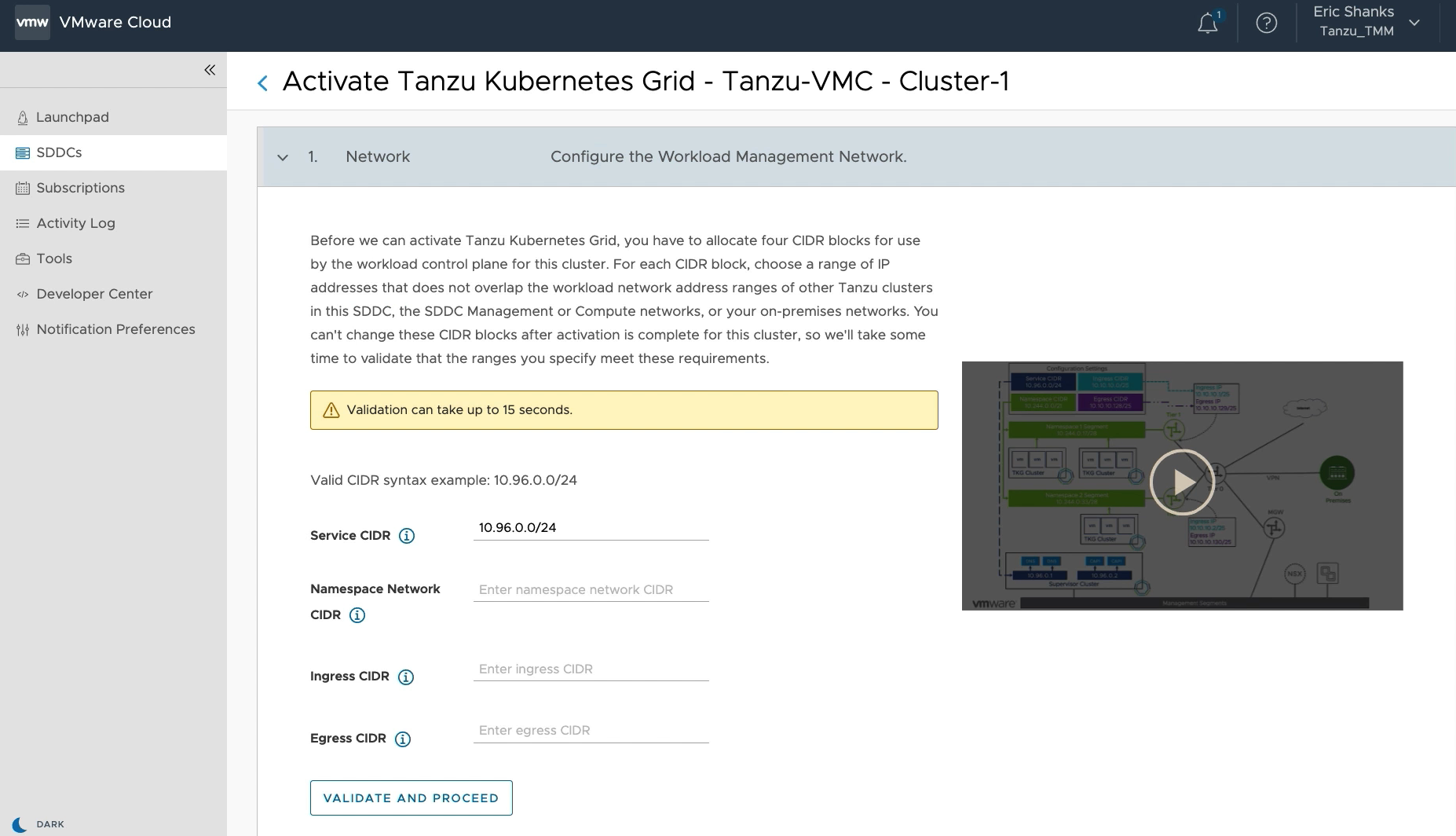
Task: Click the SDDCs sidebar icon
Action: point(23,152)
